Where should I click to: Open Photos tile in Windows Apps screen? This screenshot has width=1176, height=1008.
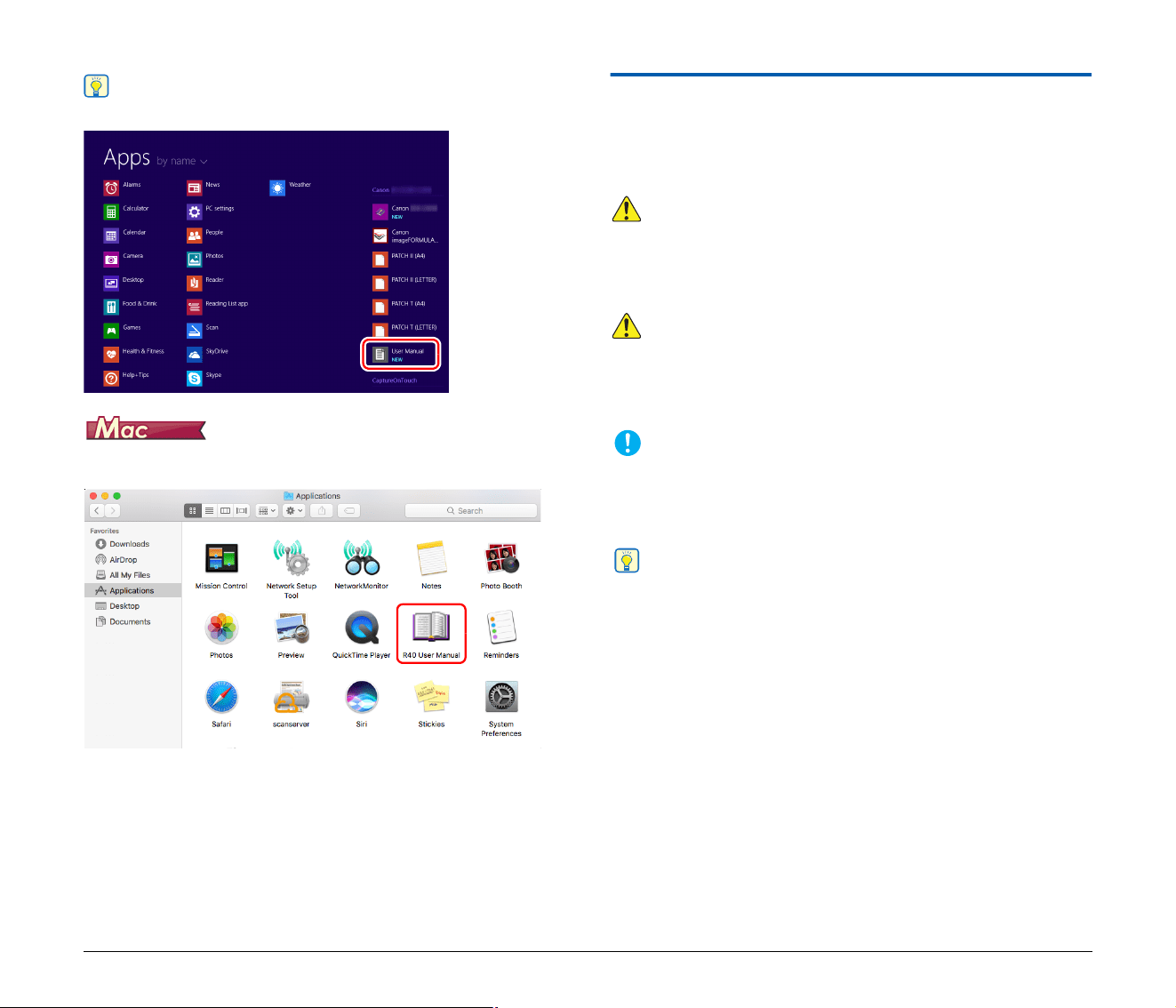(x=205, y=259)
